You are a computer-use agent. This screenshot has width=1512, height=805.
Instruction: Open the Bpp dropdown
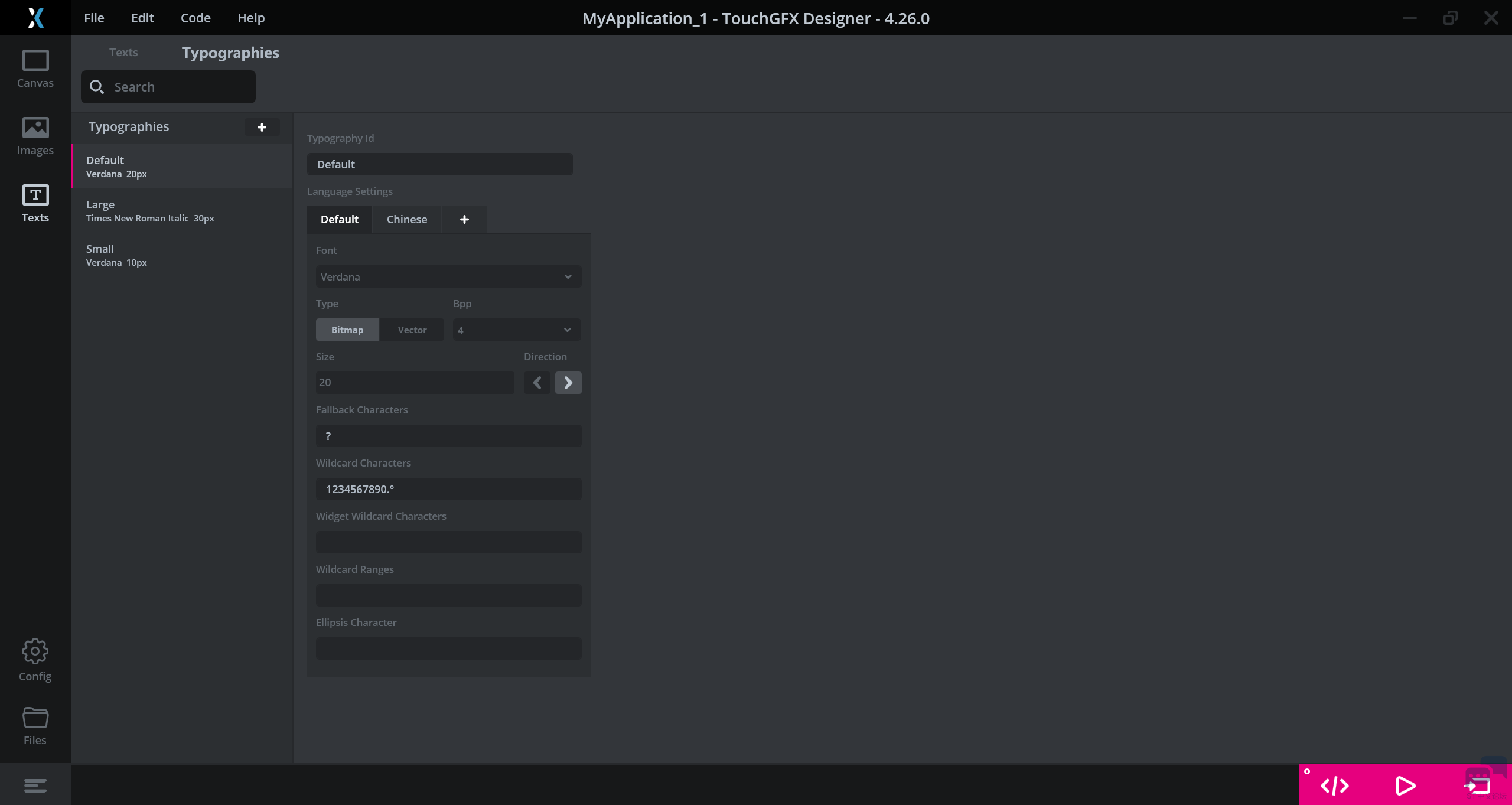click(x=516, y=330)
